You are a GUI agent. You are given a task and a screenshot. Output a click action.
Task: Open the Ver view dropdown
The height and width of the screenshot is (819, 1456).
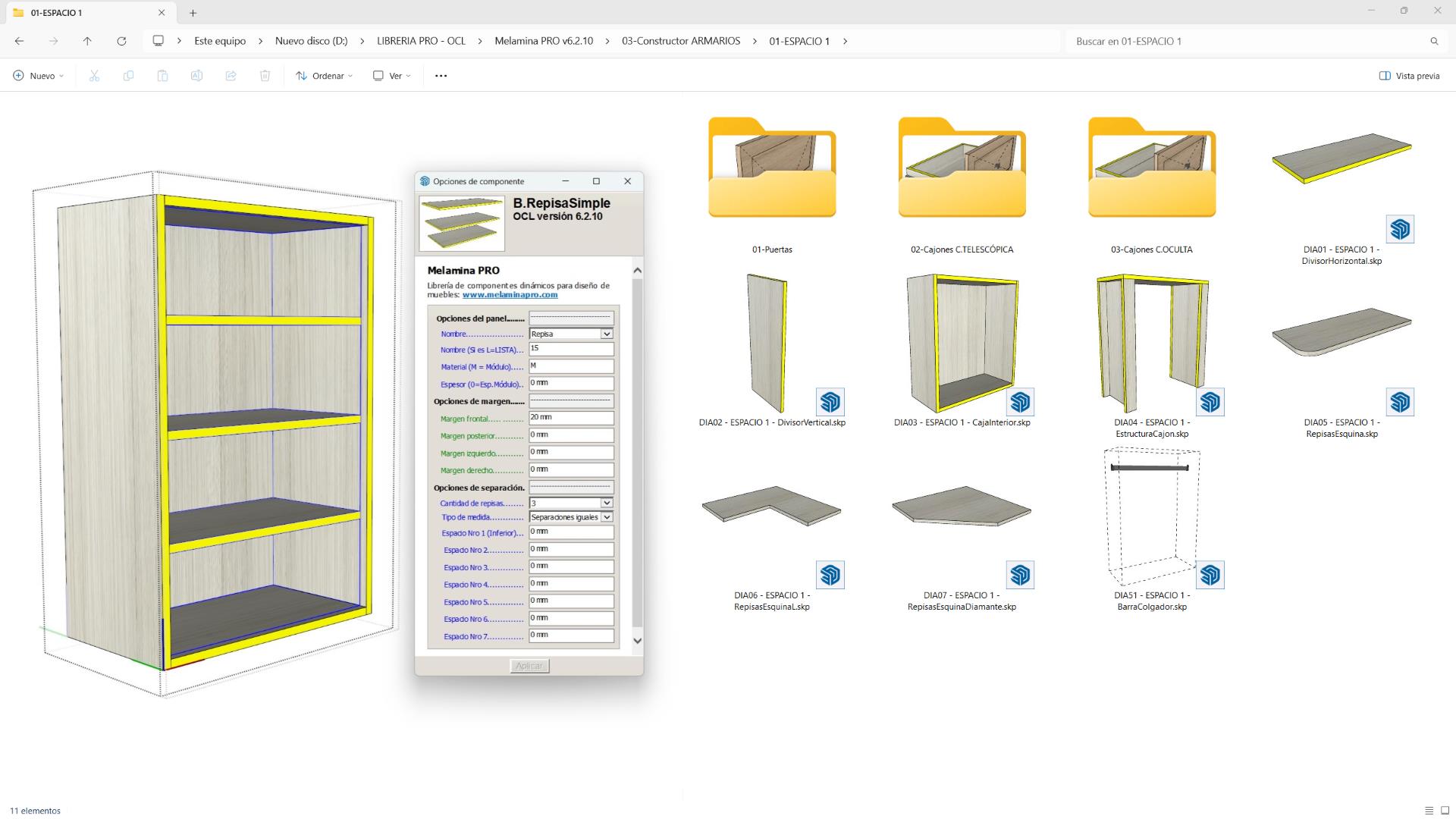(391, 76)
